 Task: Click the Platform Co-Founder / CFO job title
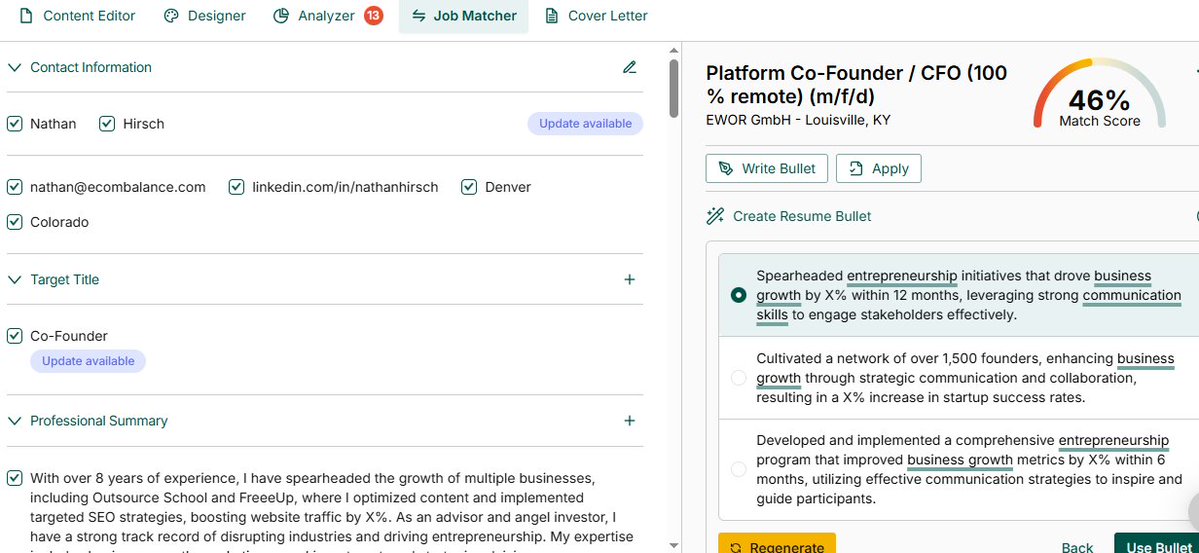pyautogui.click(x=856, y=84)
